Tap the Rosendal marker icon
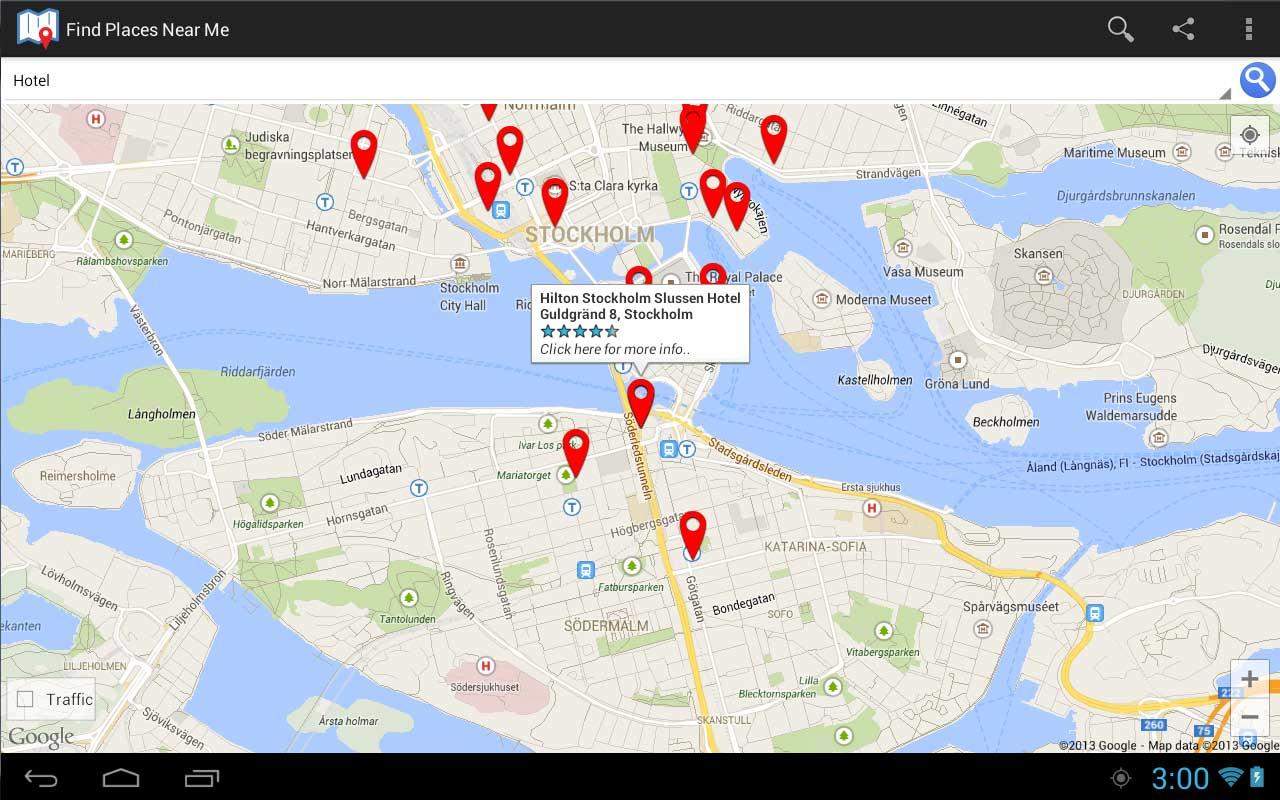Screen dimensions: 1280x800 click(1205, 234)
